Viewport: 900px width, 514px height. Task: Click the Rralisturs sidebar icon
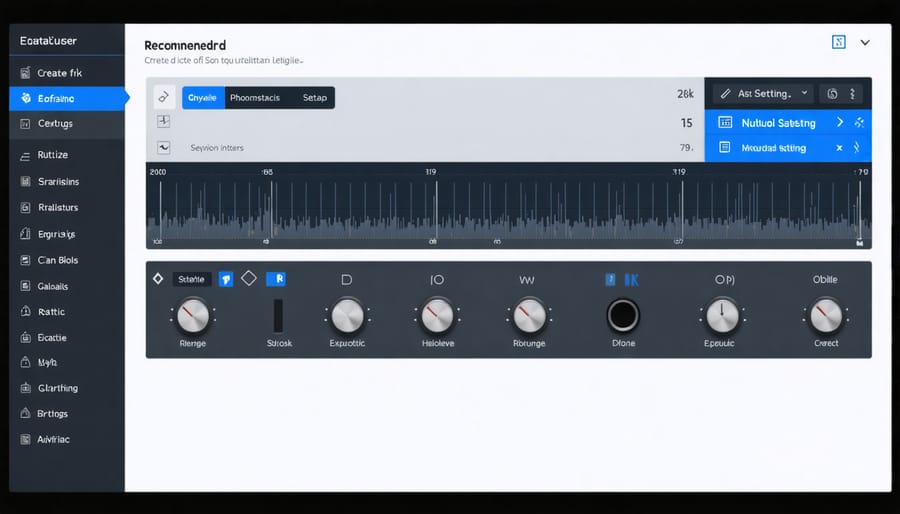click(25, 208)
